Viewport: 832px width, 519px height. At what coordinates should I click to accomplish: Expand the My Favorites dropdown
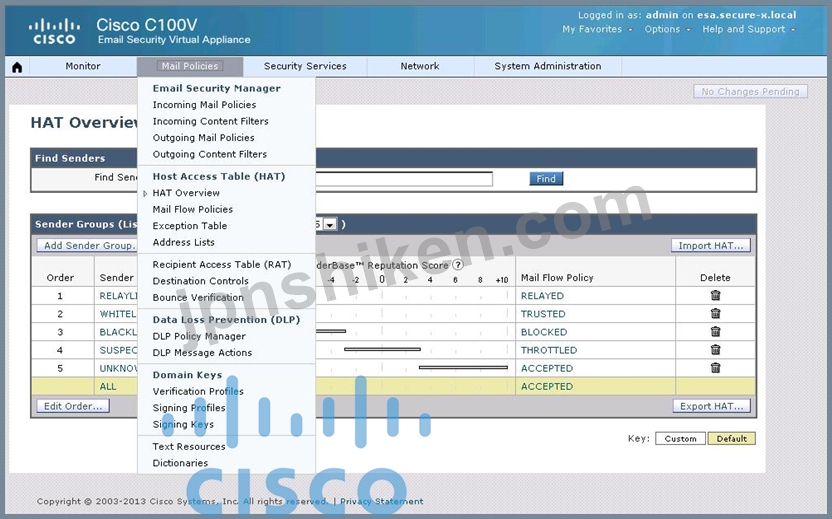(x=597, y=29)
